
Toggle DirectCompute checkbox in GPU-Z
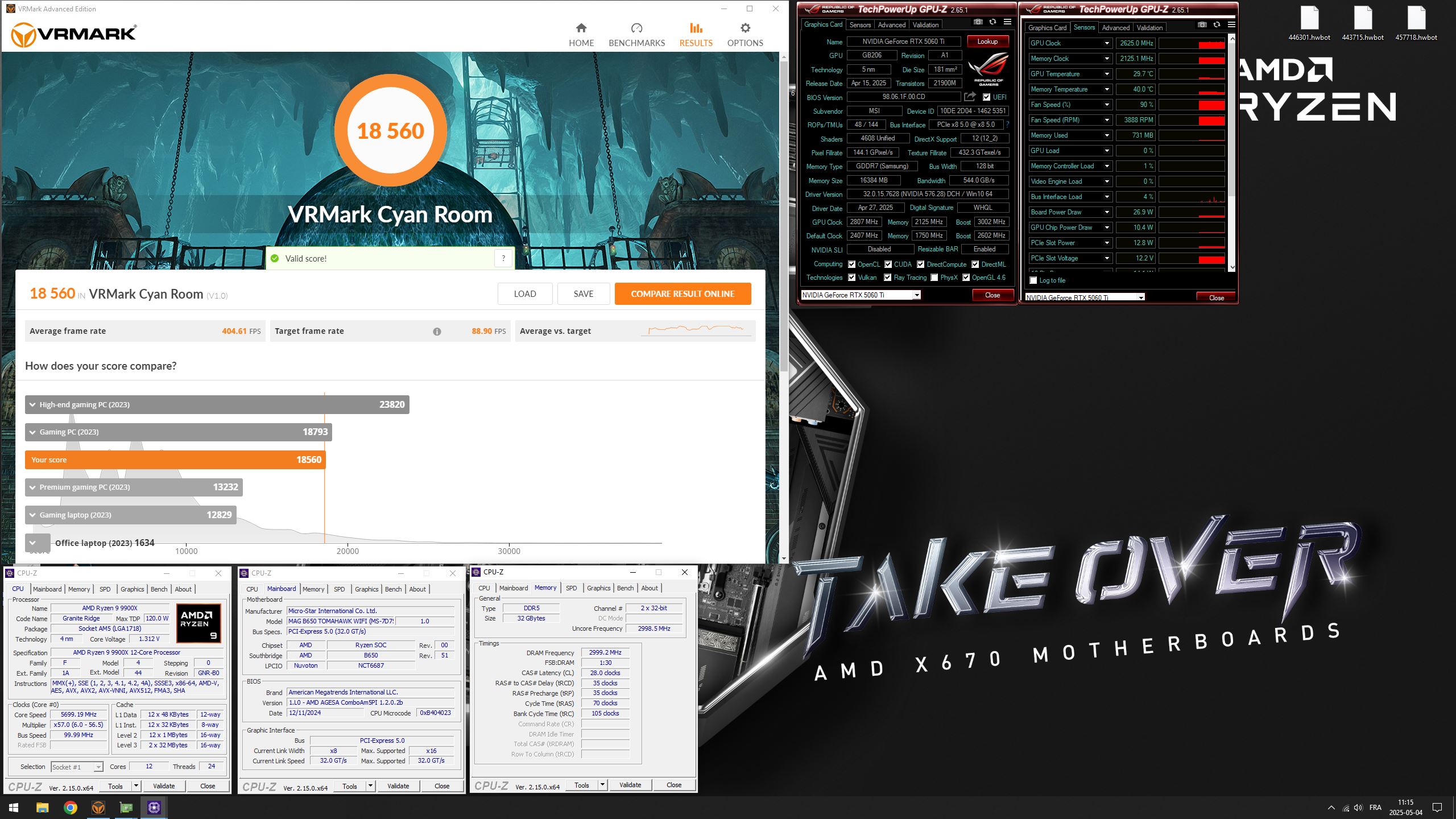point(920,264)
